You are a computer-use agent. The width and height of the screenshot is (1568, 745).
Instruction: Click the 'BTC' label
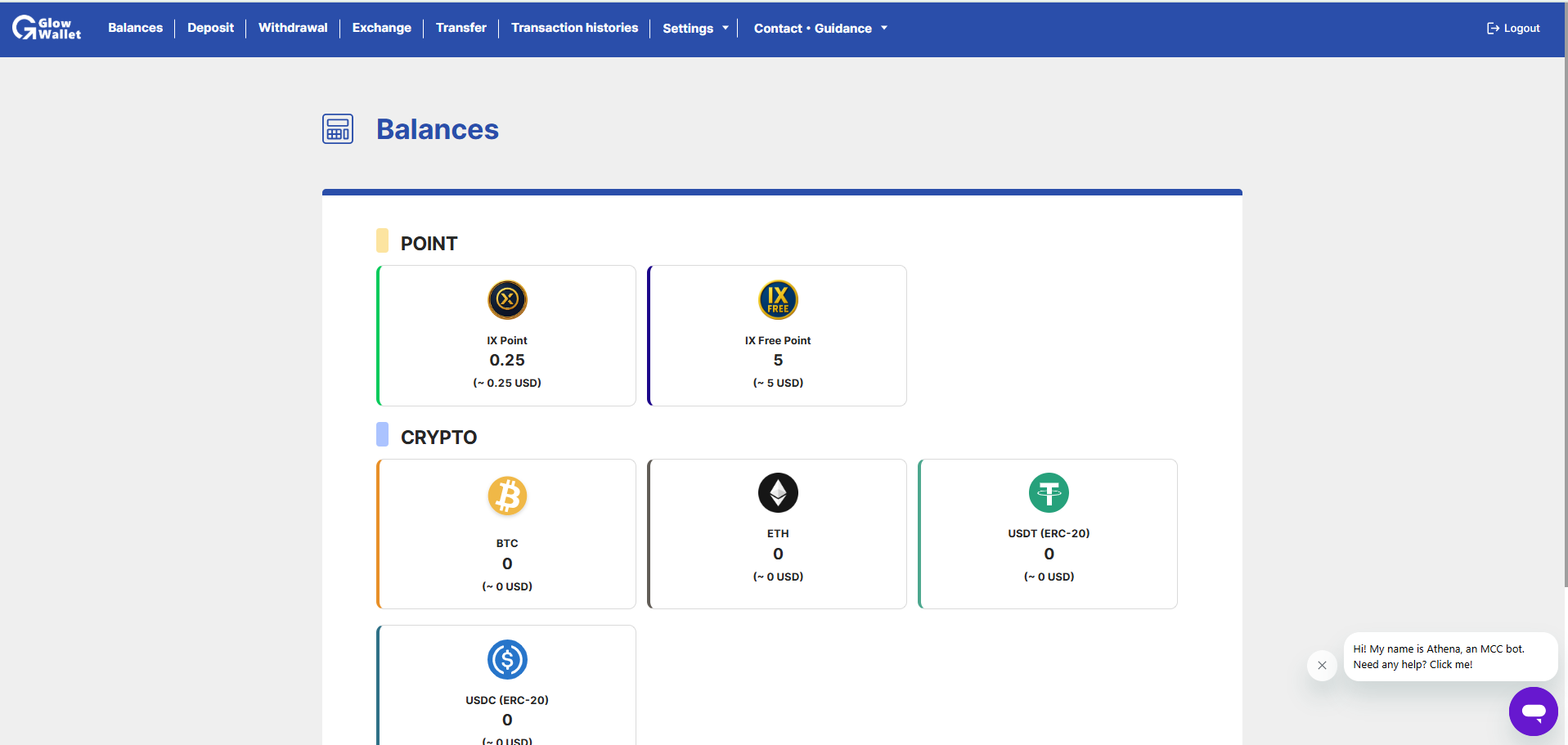click(x=507, y=543)
